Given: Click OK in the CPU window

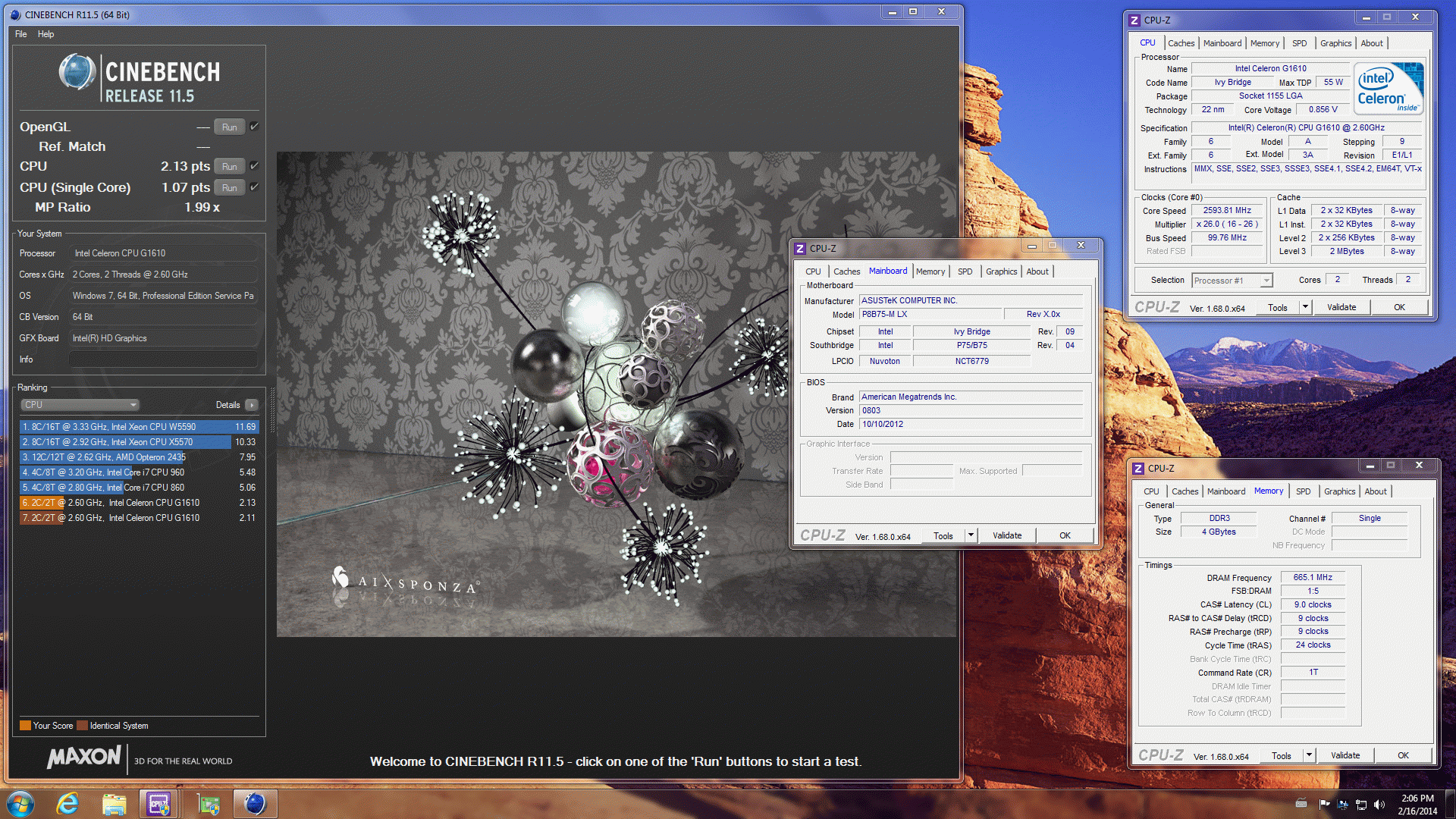Looking at the screenshot, I should point(1399,307).
